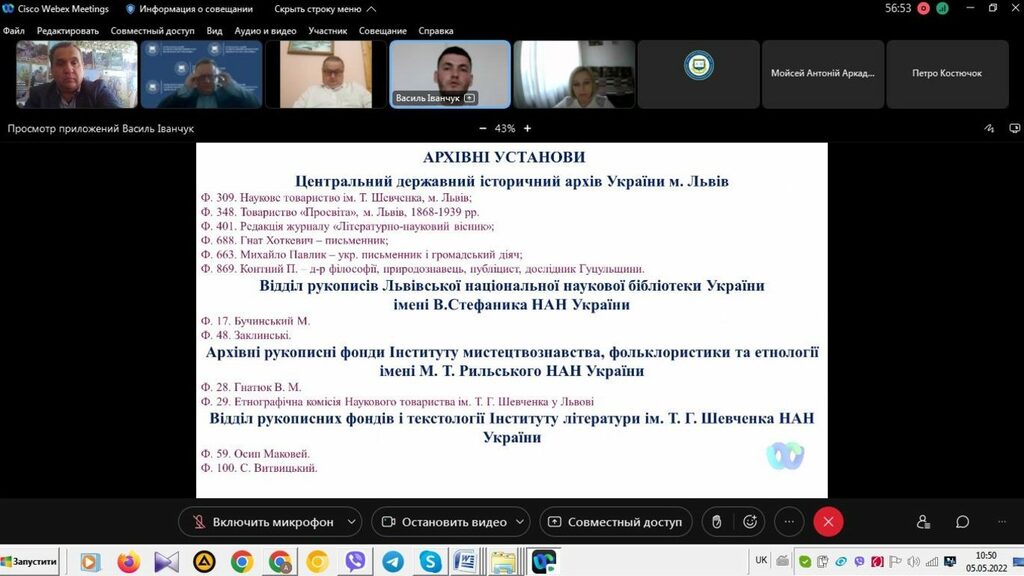Click the red leave meeting button

828,522
